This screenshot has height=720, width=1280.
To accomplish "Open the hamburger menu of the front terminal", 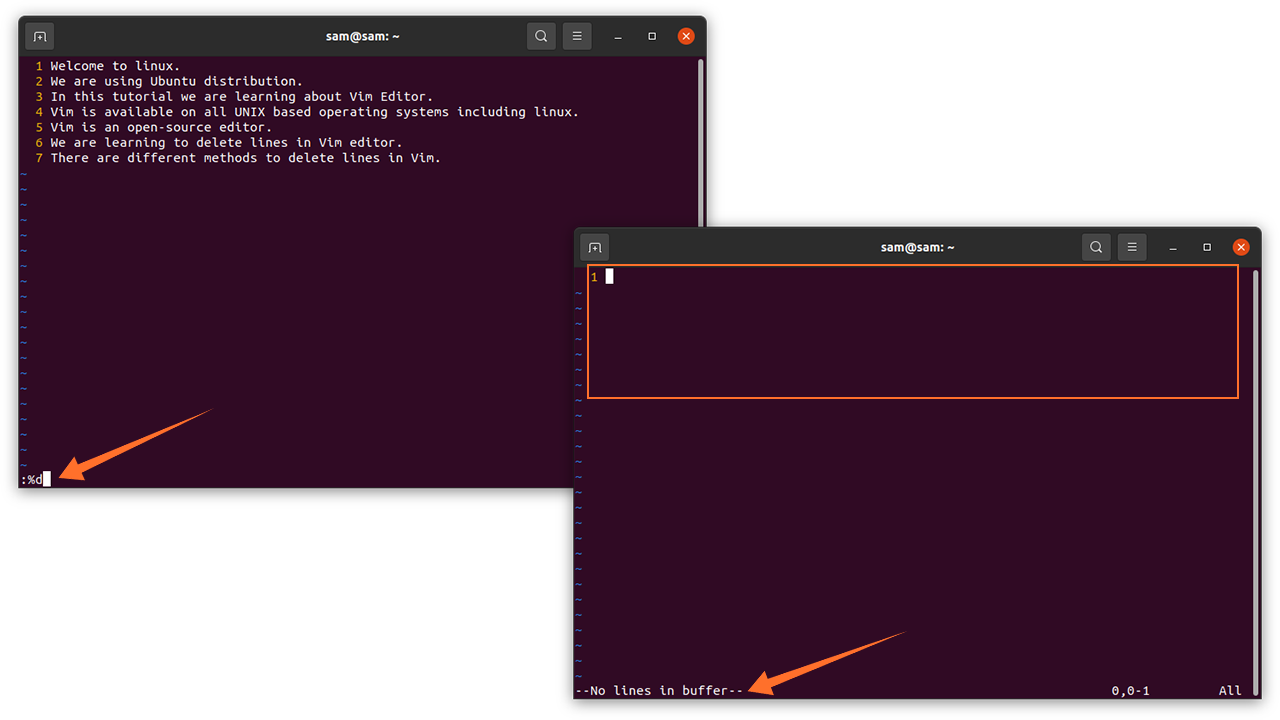I will (1132, 247).
